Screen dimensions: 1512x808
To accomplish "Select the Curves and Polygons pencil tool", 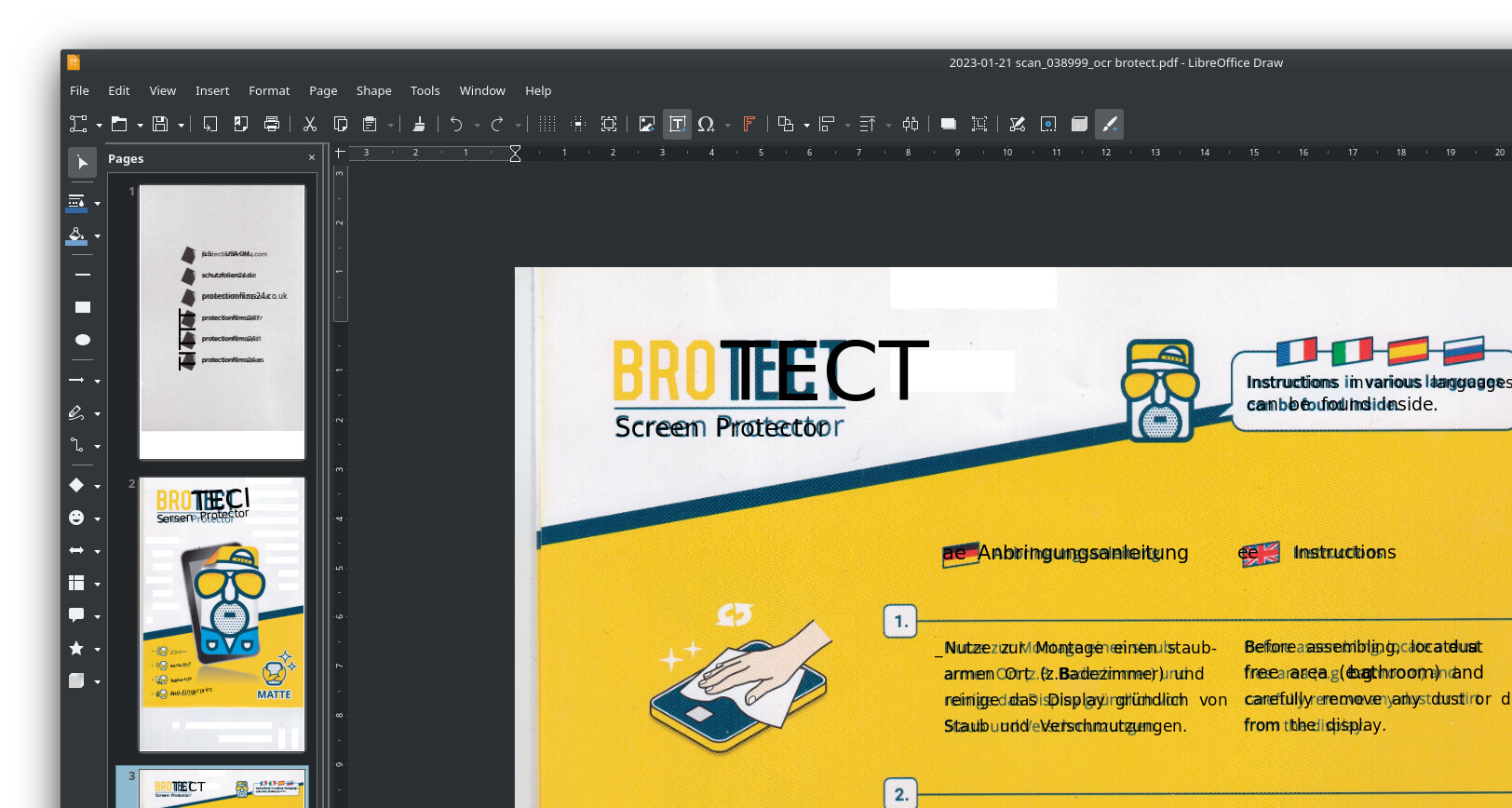I will [x=76, y=412].
